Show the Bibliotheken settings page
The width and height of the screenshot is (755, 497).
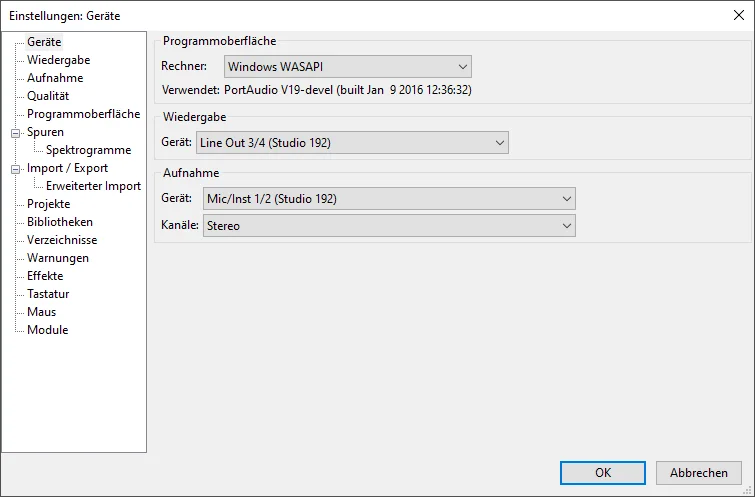[60, 222]
